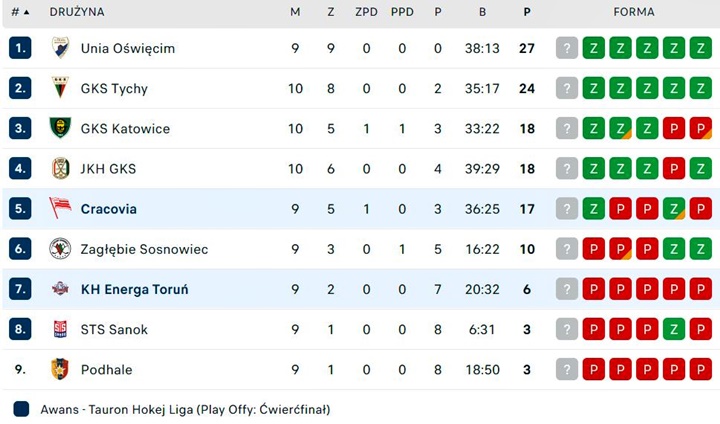Open the KH Energa Toruń team link
This screenshot has width=720, height=424.
point(135,289)
